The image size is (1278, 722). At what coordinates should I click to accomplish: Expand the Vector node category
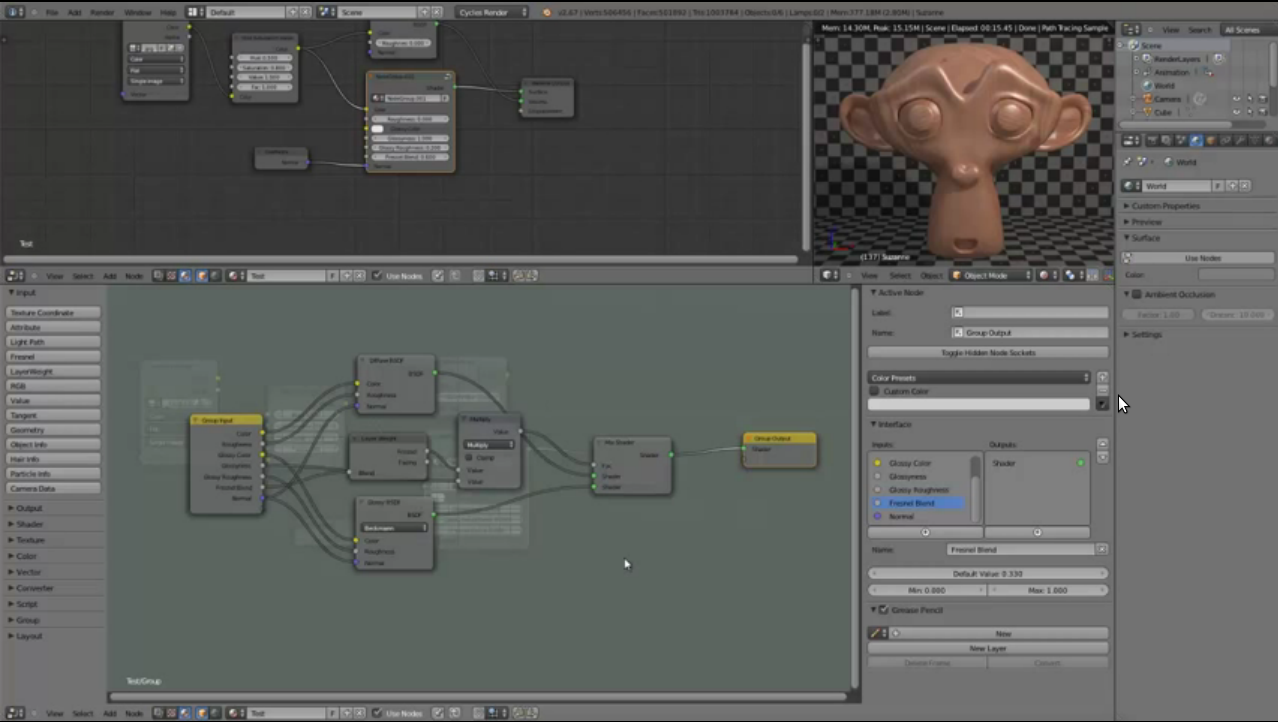(27, 572)
